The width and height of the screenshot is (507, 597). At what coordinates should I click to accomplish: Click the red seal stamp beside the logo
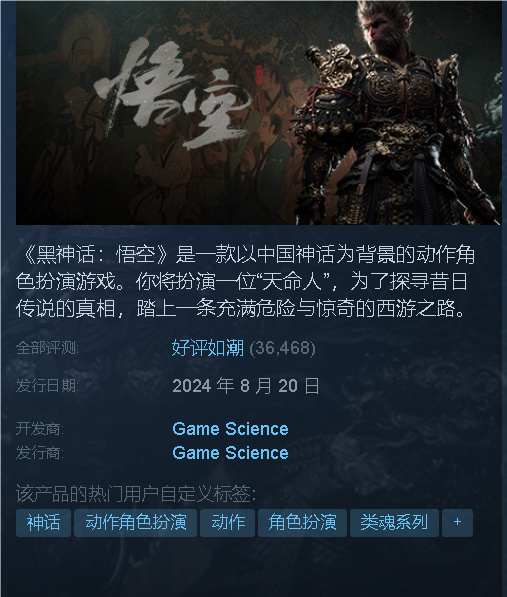pyautogui.click(x=259, y=75)
